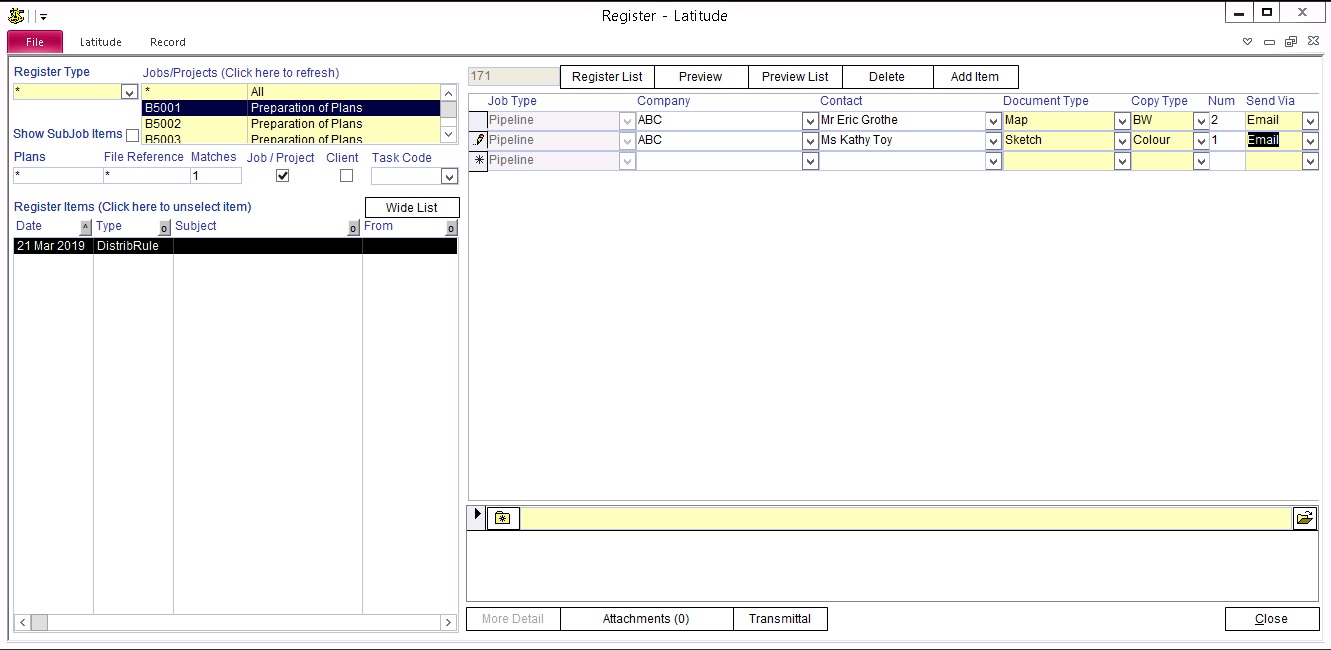
Task: Click filter button beside Type column header
Action: tap(165, 227)
